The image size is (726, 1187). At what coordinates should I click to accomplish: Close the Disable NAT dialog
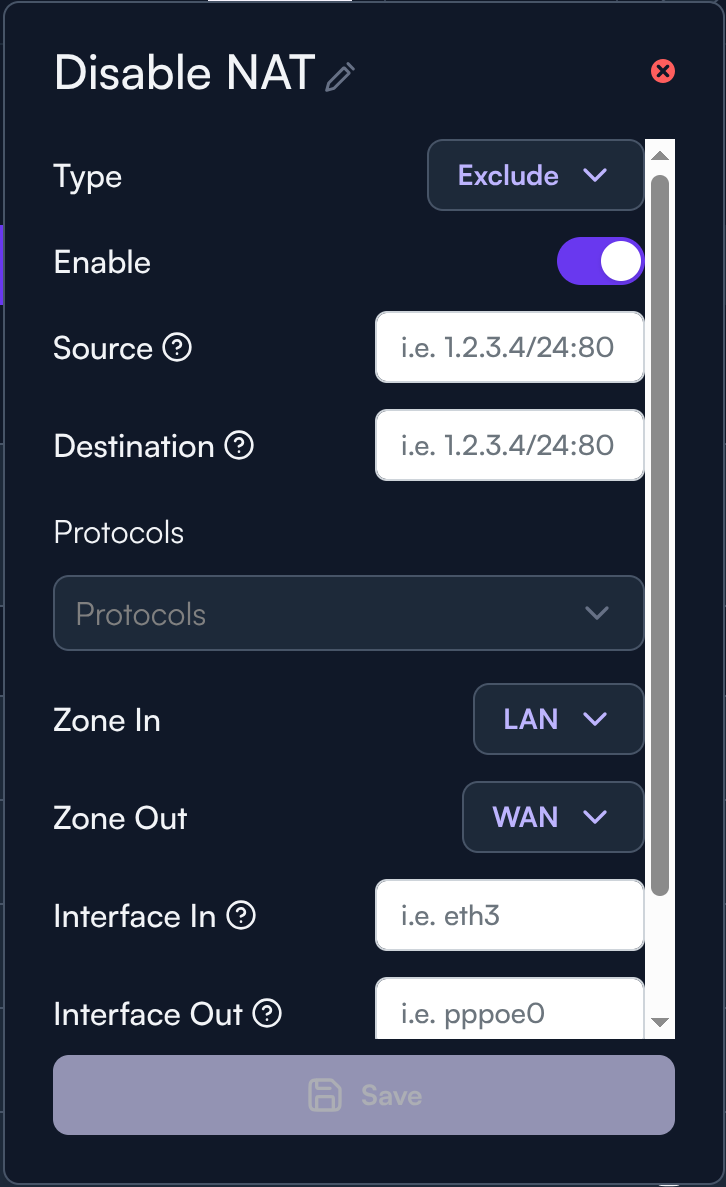(x=663, y=71)
